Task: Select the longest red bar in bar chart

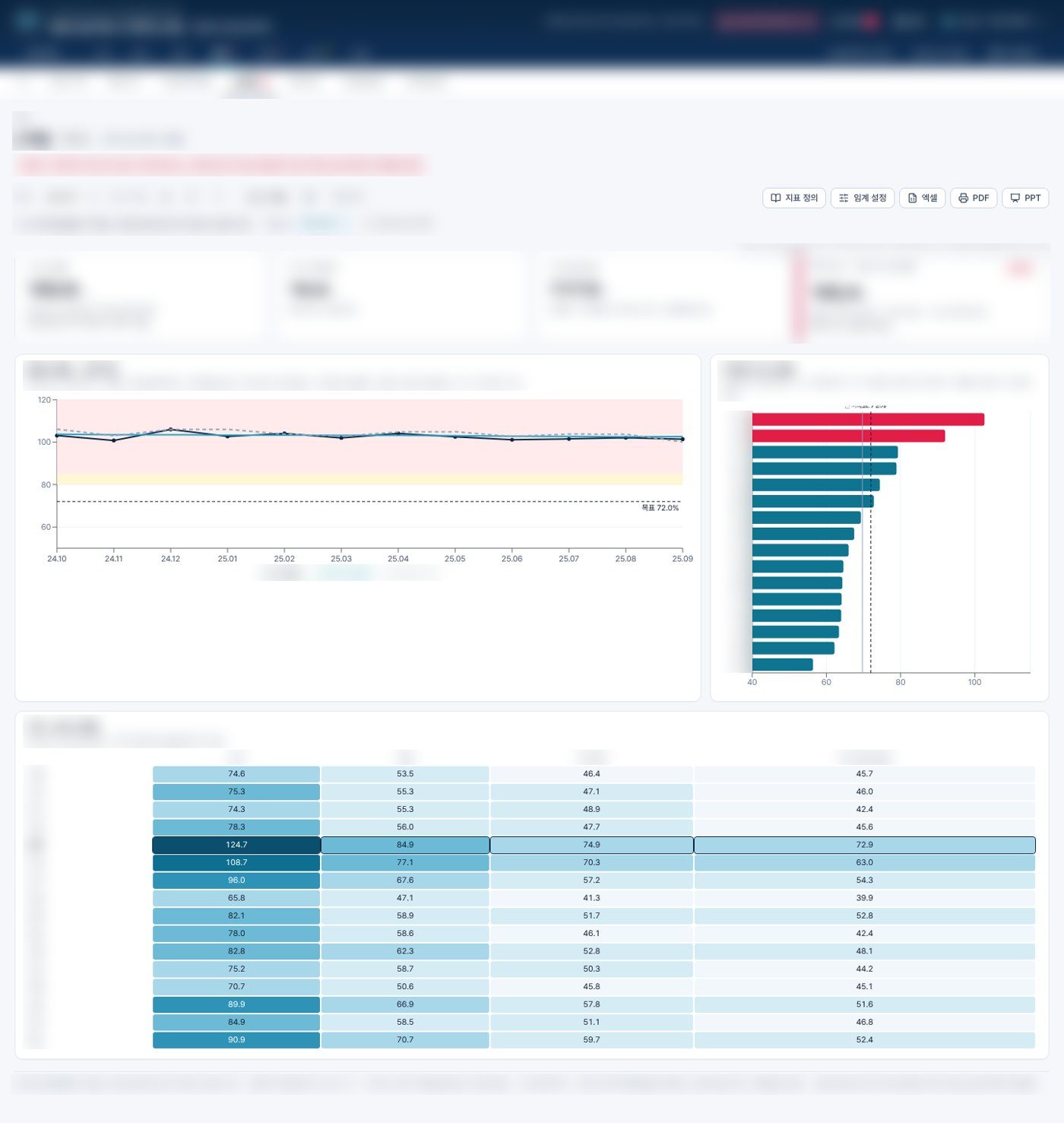Action: pyautogui.click(x=868, y=420)
